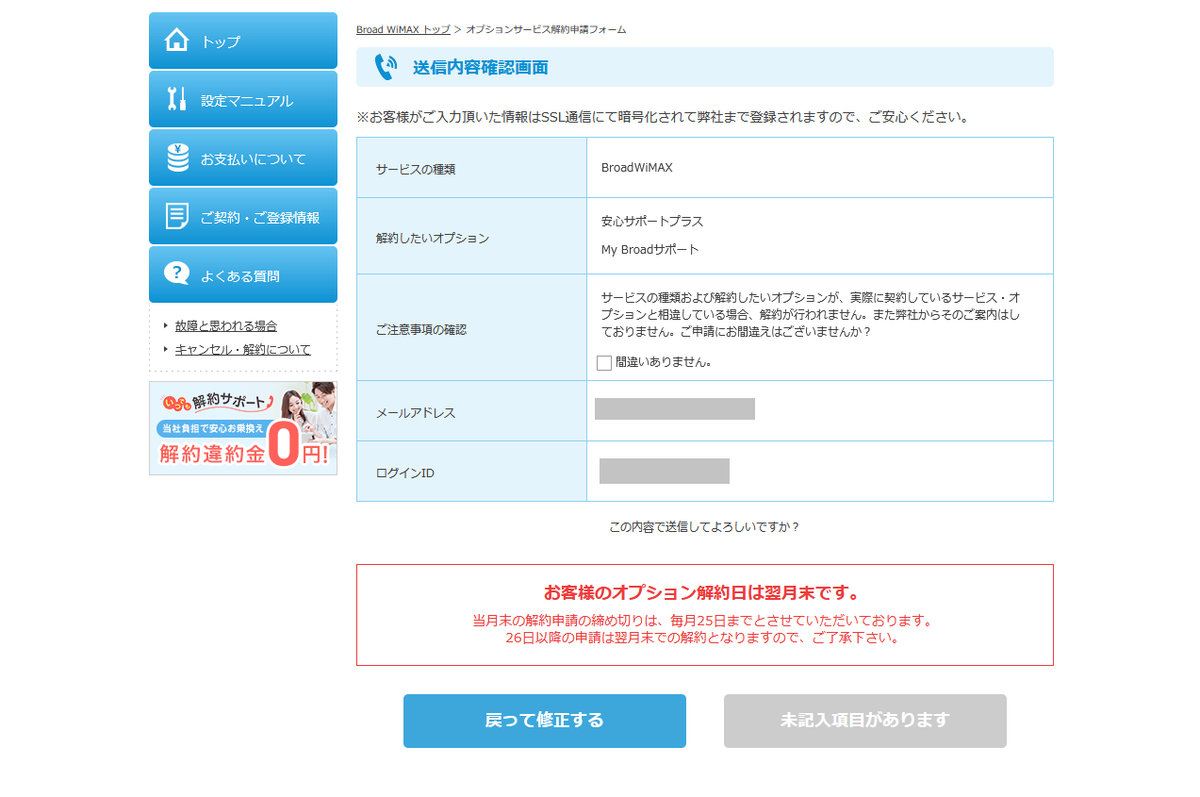Screen dimensions: 1200x797
Task: Click the wrench tools icon for 設定マニュアル
Action: click(176, 100)
